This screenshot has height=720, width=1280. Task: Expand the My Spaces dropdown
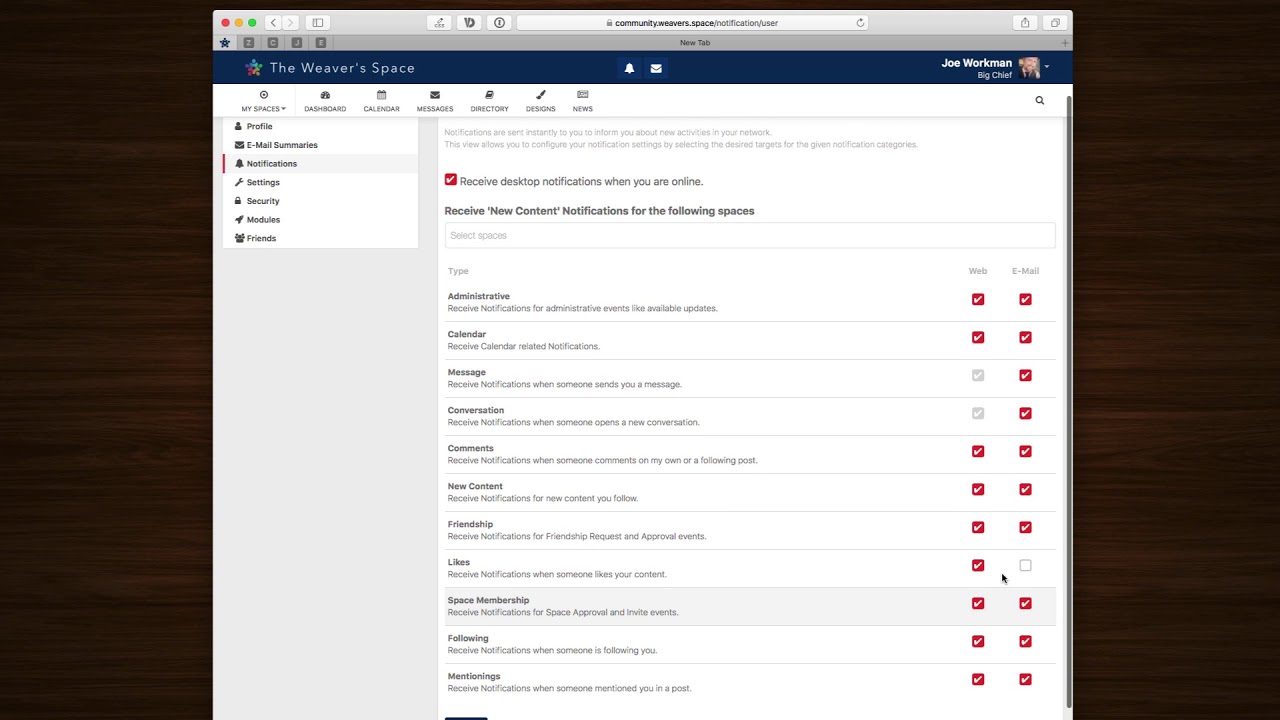click(263, 101)
